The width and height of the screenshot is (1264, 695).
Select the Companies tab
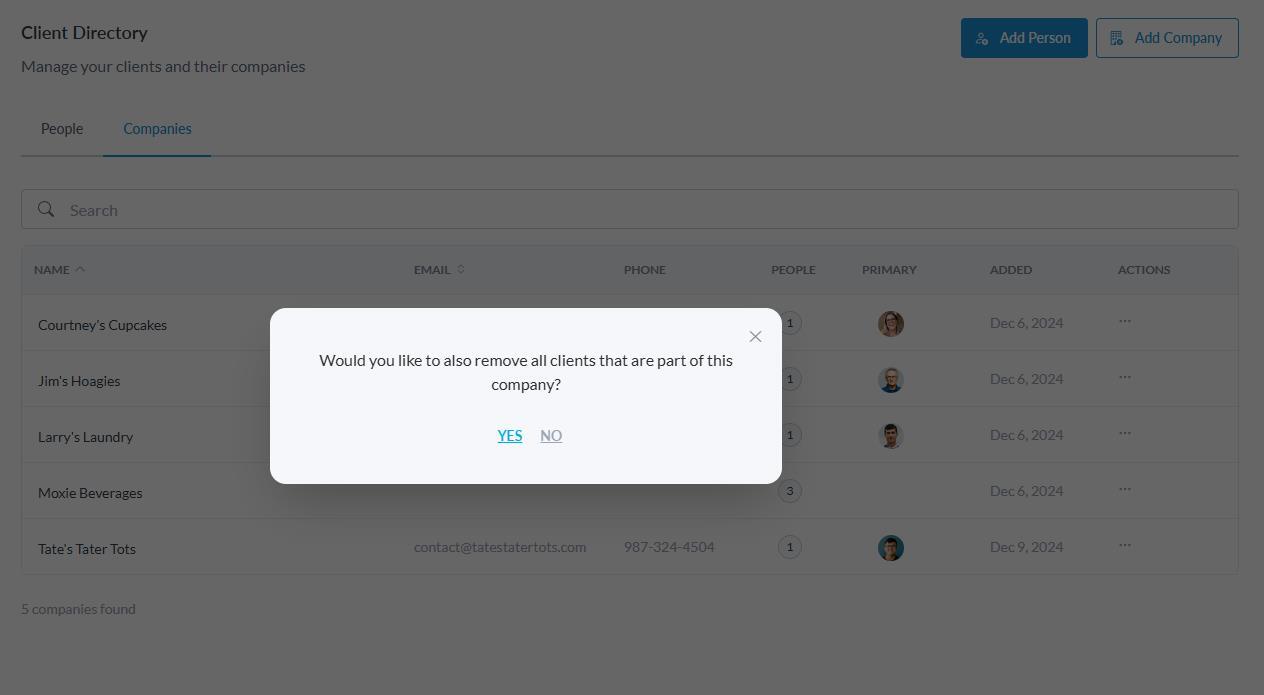(157, 129)
